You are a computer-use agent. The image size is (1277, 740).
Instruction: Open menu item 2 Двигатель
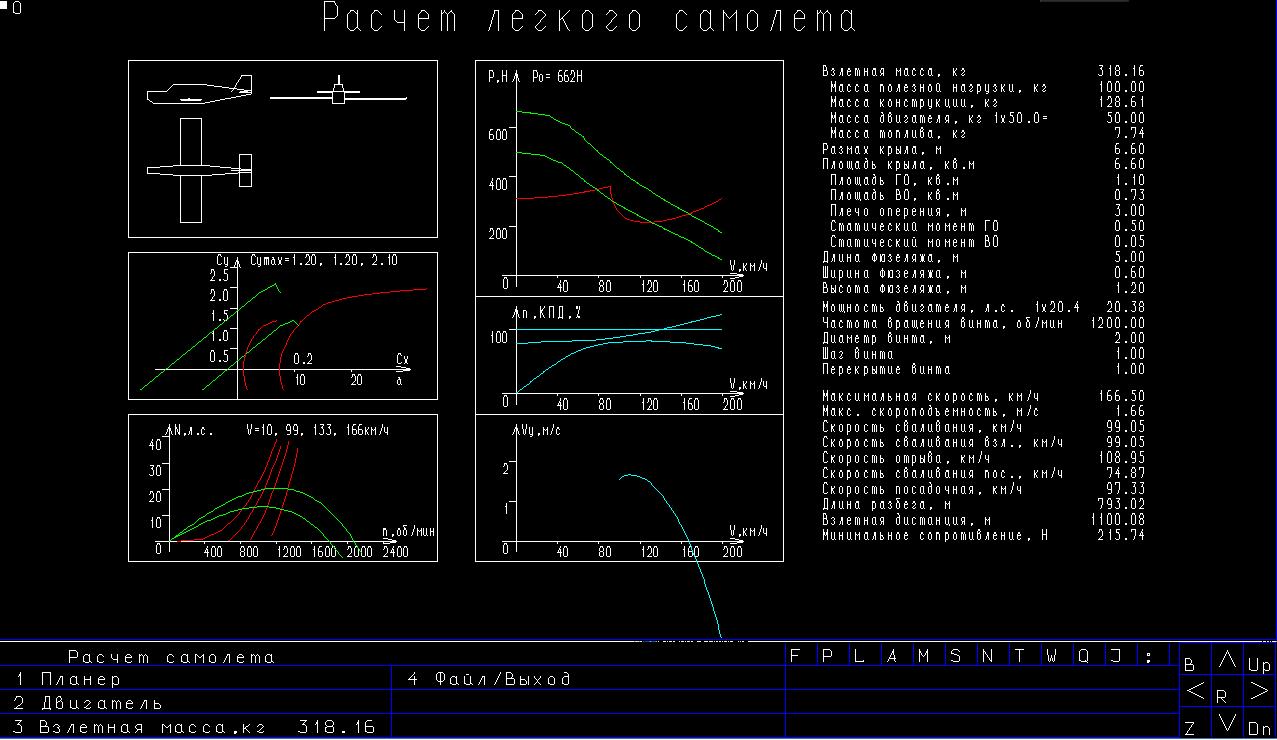pos(195,703)
